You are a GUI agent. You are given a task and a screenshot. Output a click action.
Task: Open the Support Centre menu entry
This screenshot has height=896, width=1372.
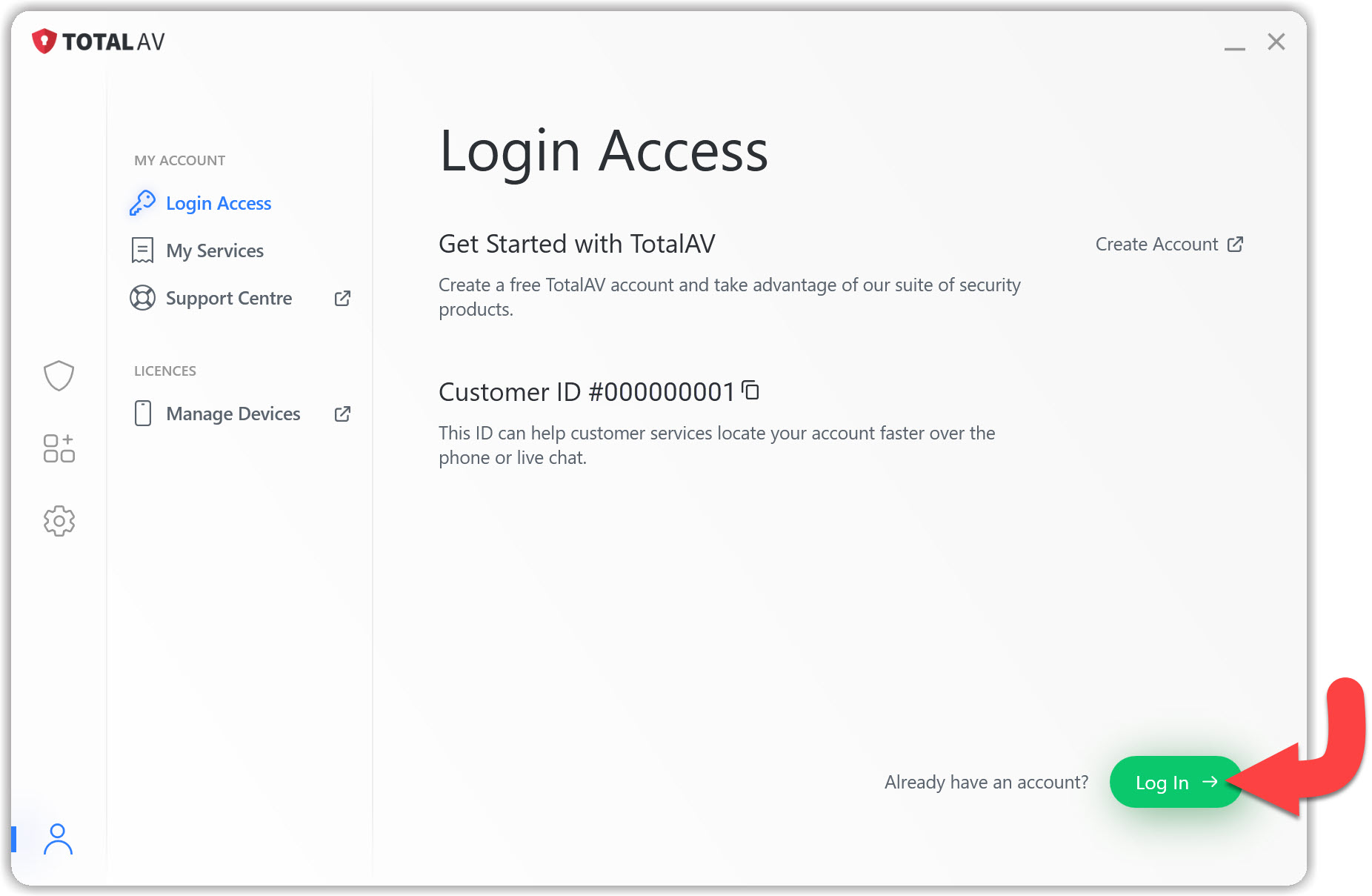(229, 298)
